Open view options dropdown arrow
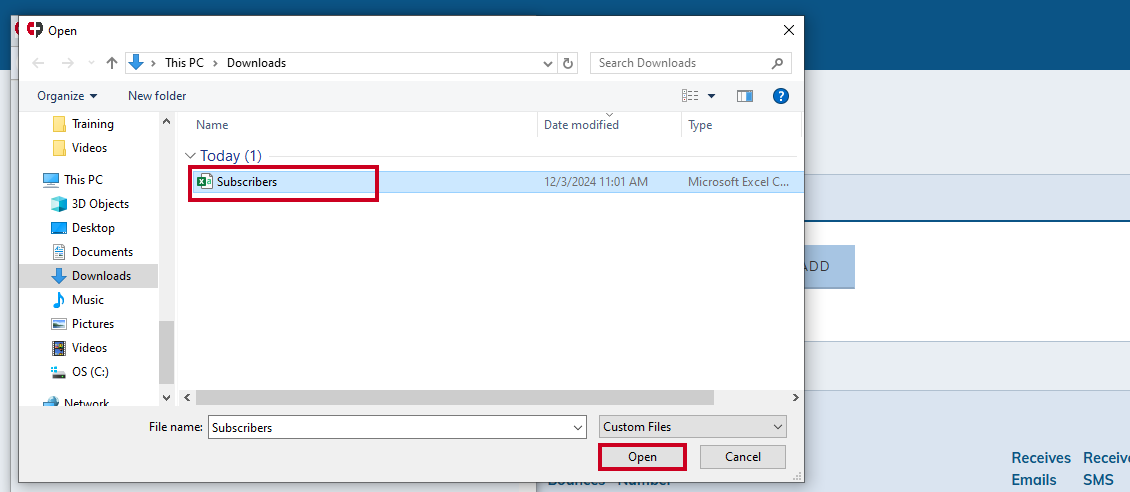This screenshot has width=1130, height=492. point(711,96)
